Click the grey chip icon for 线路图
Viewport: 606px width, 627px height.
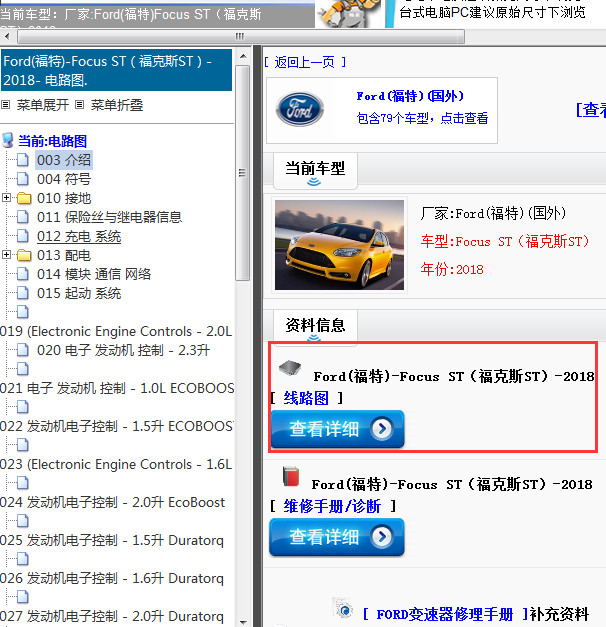tap(290, 367)
